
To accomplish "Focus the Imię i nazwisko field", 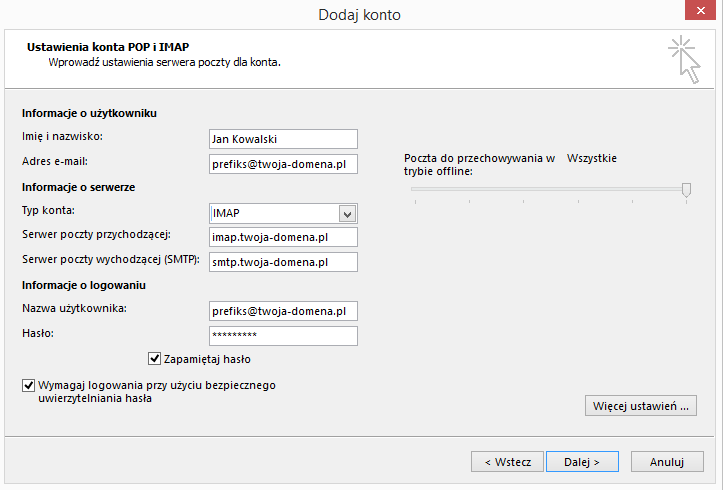I will point(283,139).
